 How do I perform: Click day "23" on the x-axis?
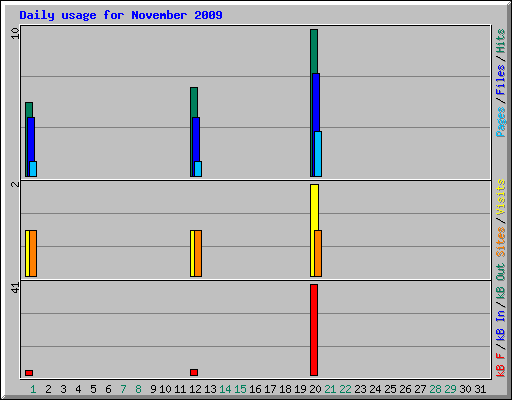coord(360,389)
